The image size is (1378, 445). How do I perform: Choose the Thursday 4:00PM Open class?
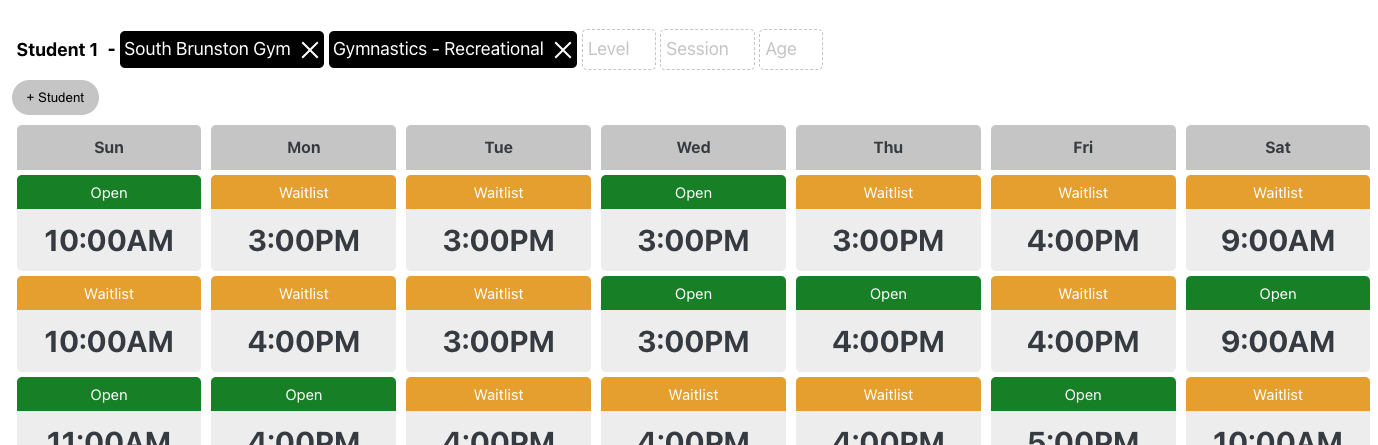coord(888,324)
